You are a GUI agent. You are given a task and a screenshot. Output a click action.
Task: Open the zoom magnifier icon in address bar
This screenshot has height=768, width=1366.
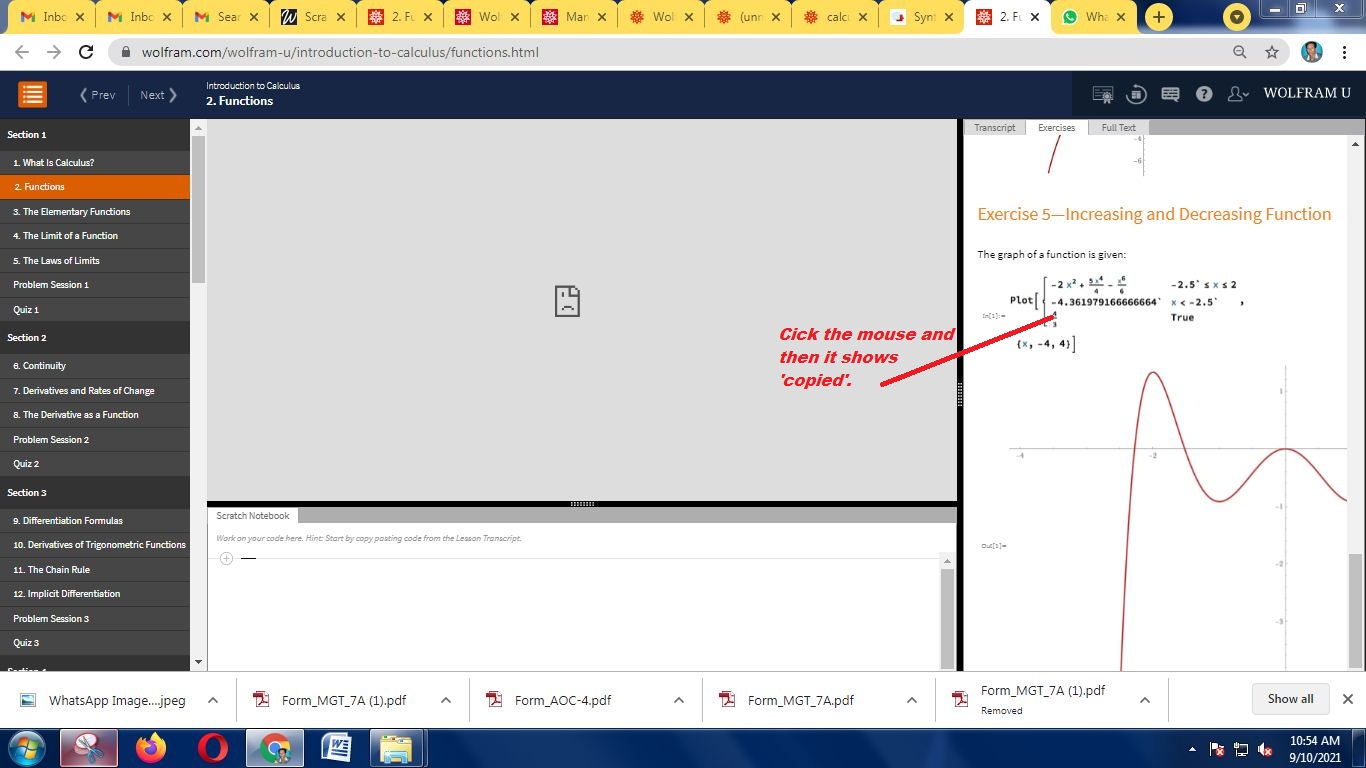(x=1240, y=52)
